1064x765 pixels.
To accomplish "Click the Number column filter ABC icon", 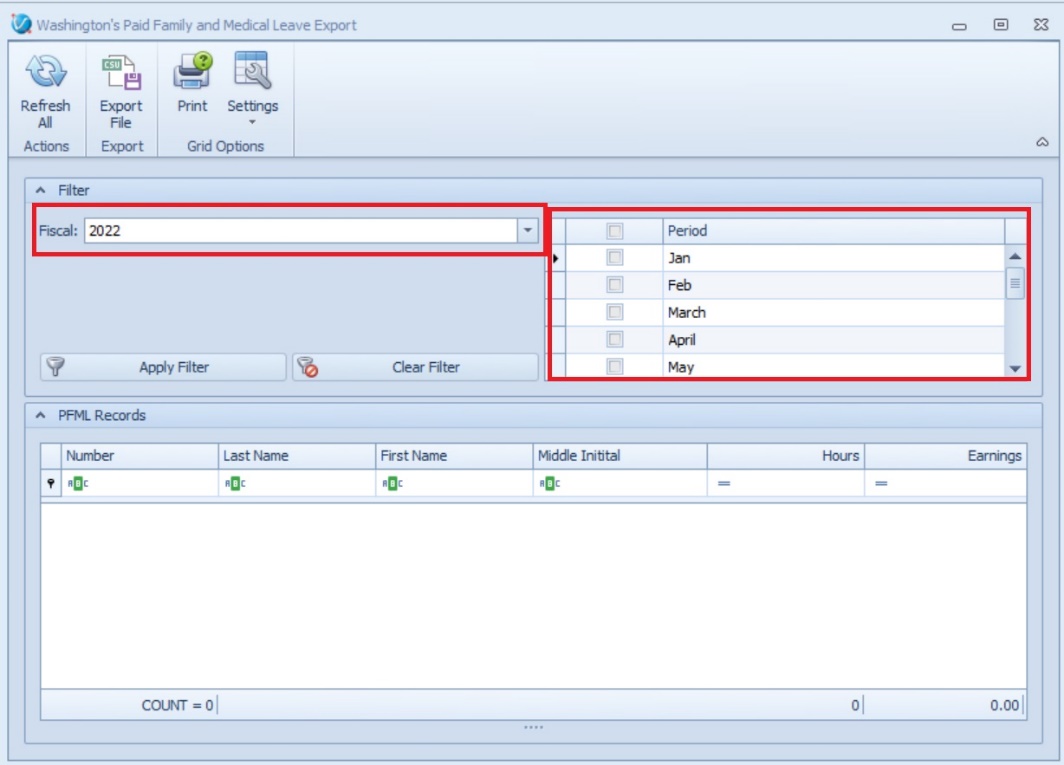I will click(x=77, y=484).
